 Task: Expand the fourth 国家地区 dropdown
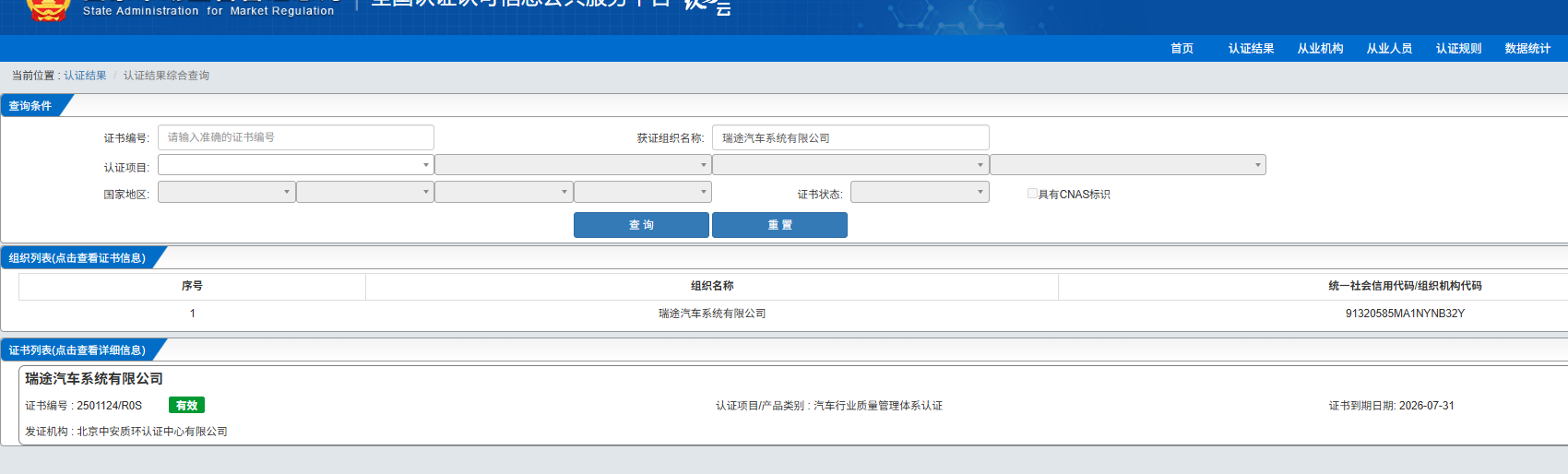pos(643,192)
